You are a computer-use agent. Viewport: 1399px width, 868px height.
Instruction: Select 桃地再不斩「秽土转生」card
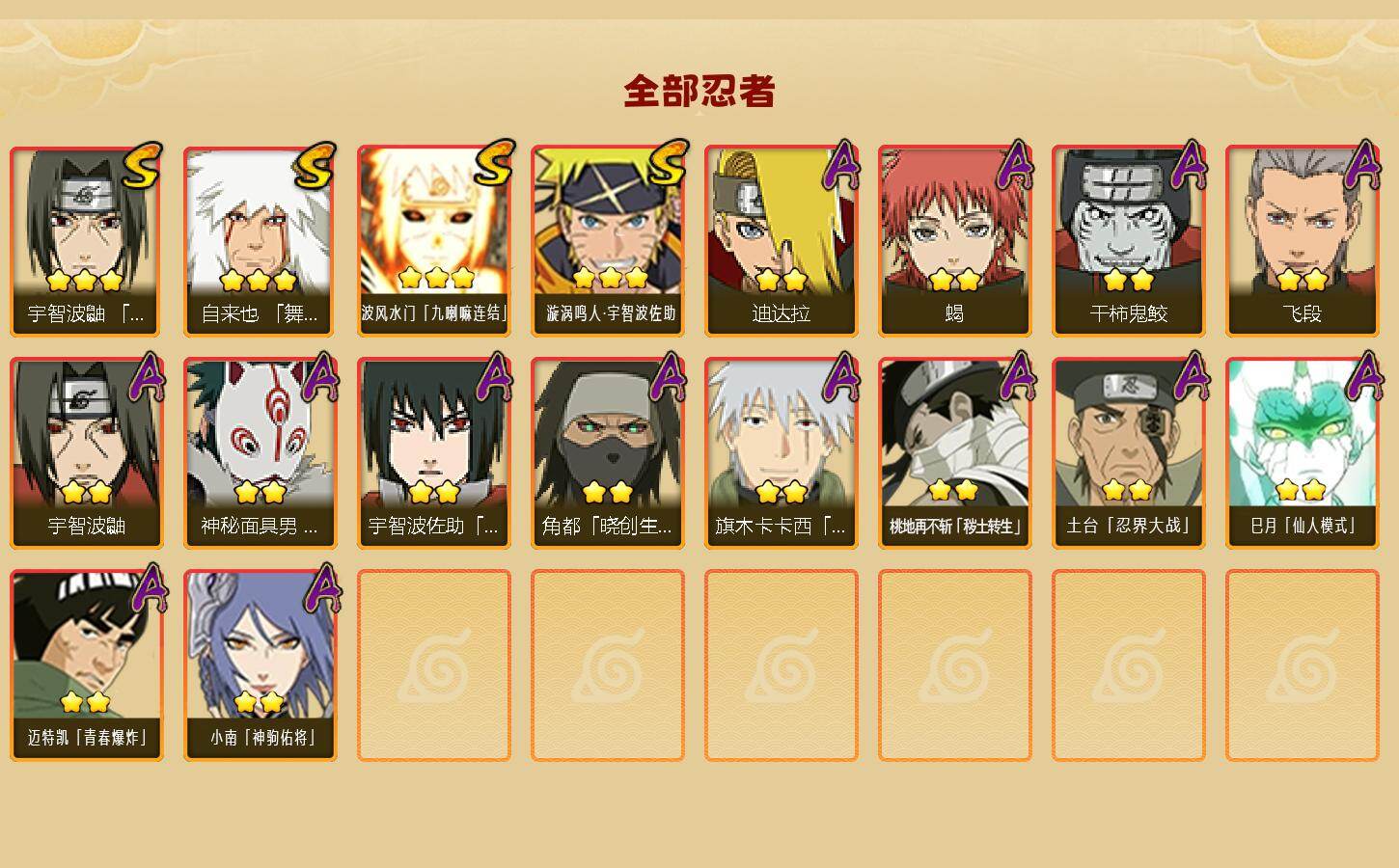click(955, 453)
